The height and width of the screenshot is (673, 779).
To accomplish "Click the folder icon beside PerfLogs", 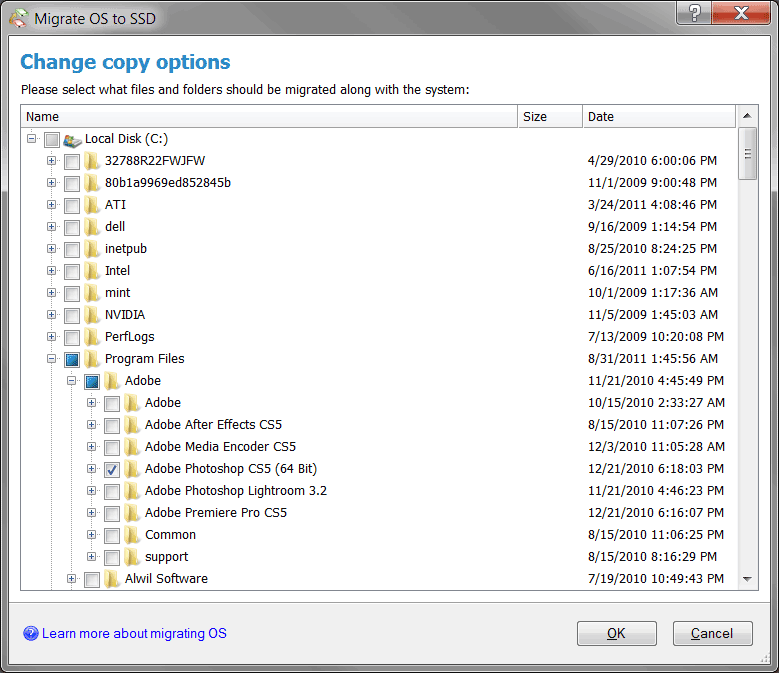I will (92, 337).
